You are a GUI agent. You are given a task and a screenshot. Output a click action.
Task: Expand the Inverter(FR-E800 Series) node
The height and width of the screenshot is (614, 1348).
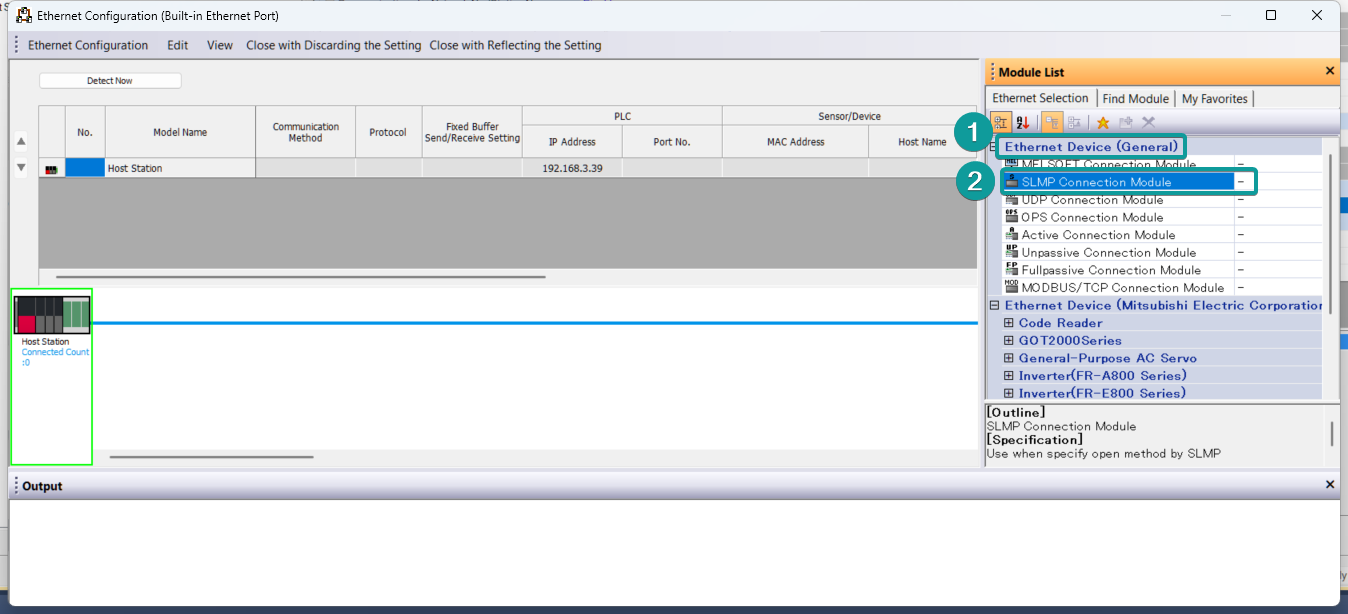pyautogui.click(x=1008, y=393)
